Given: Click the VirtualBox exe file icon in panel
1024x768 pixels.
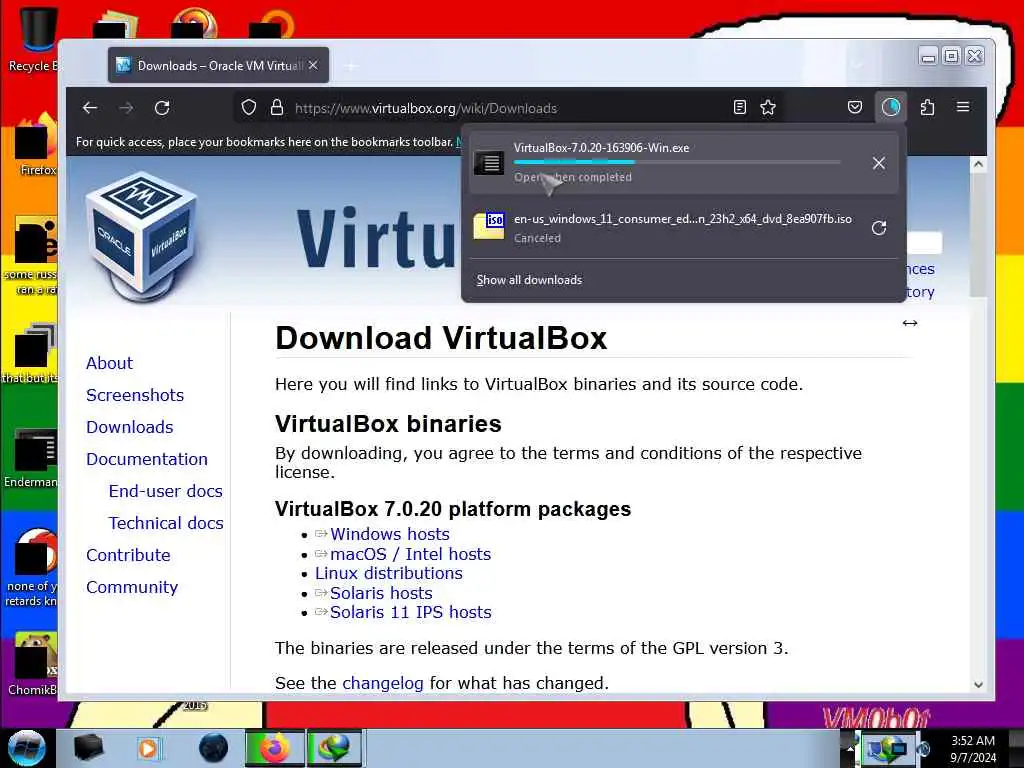Looking at the screenshot, I should click(x=489, y=163).
